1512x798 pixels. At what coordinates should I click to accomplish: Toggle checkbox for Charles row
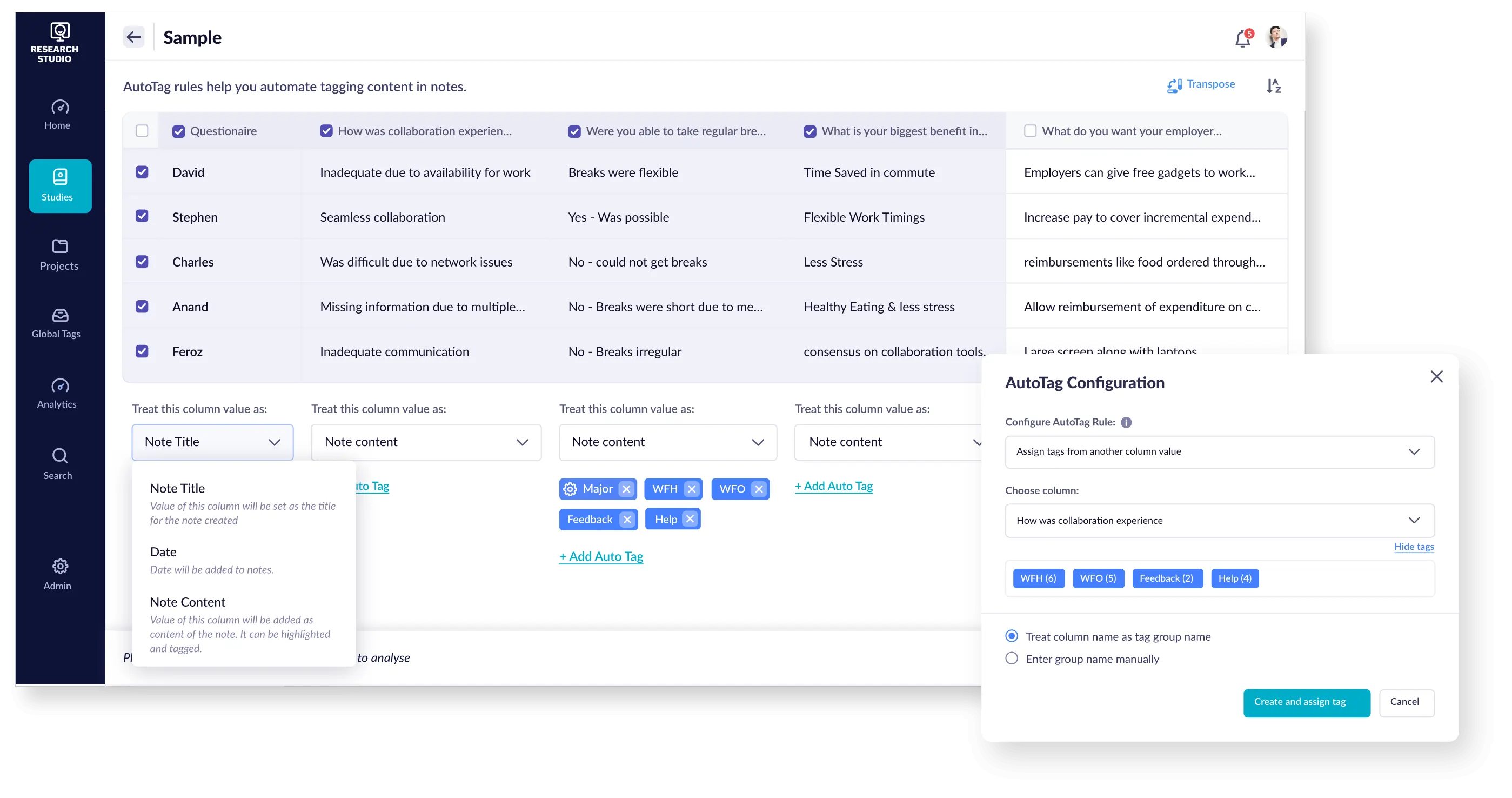click(142, 261)
